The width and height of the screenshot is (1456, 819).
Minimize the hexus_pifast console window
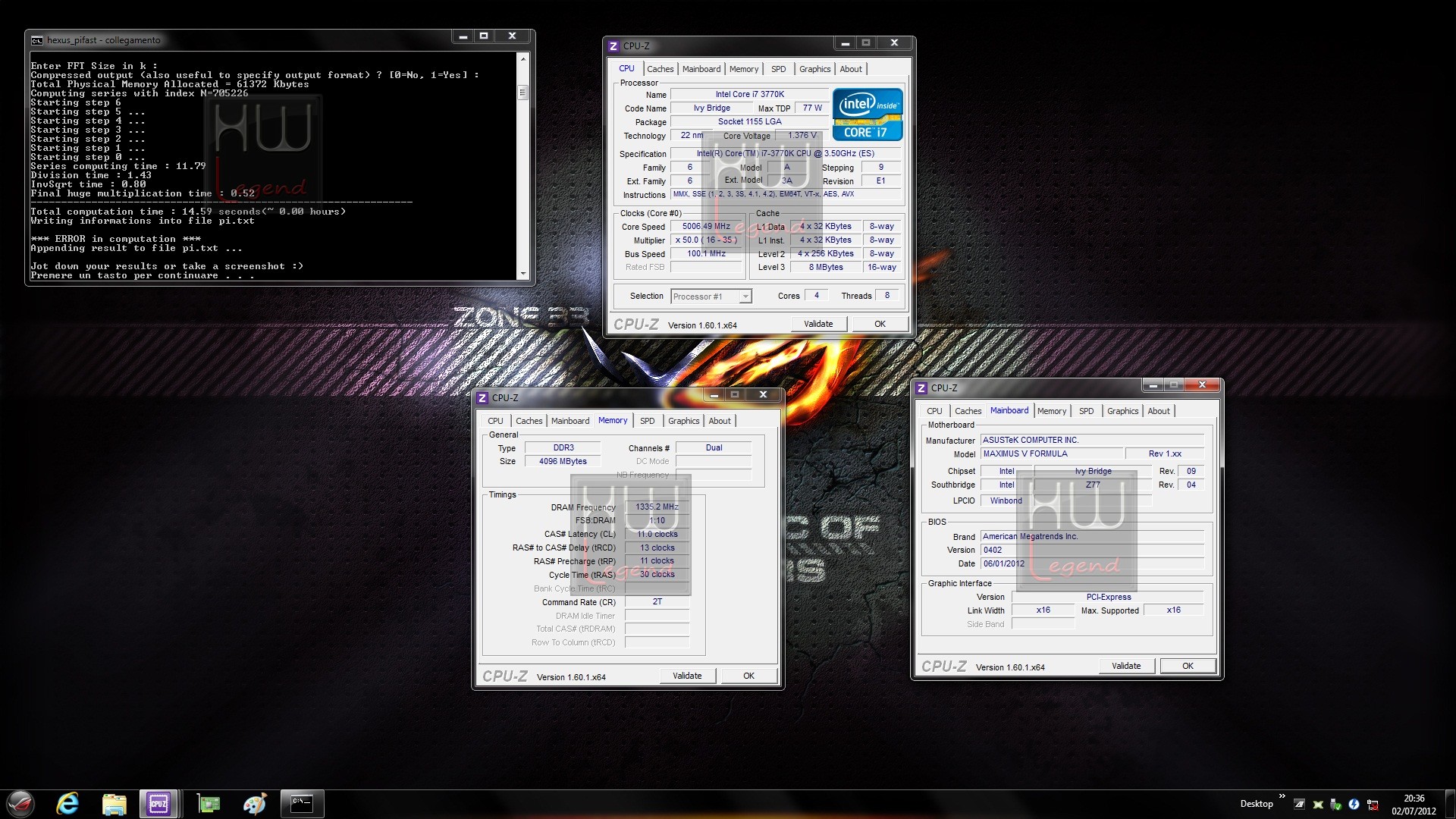(x=463, y=36)
